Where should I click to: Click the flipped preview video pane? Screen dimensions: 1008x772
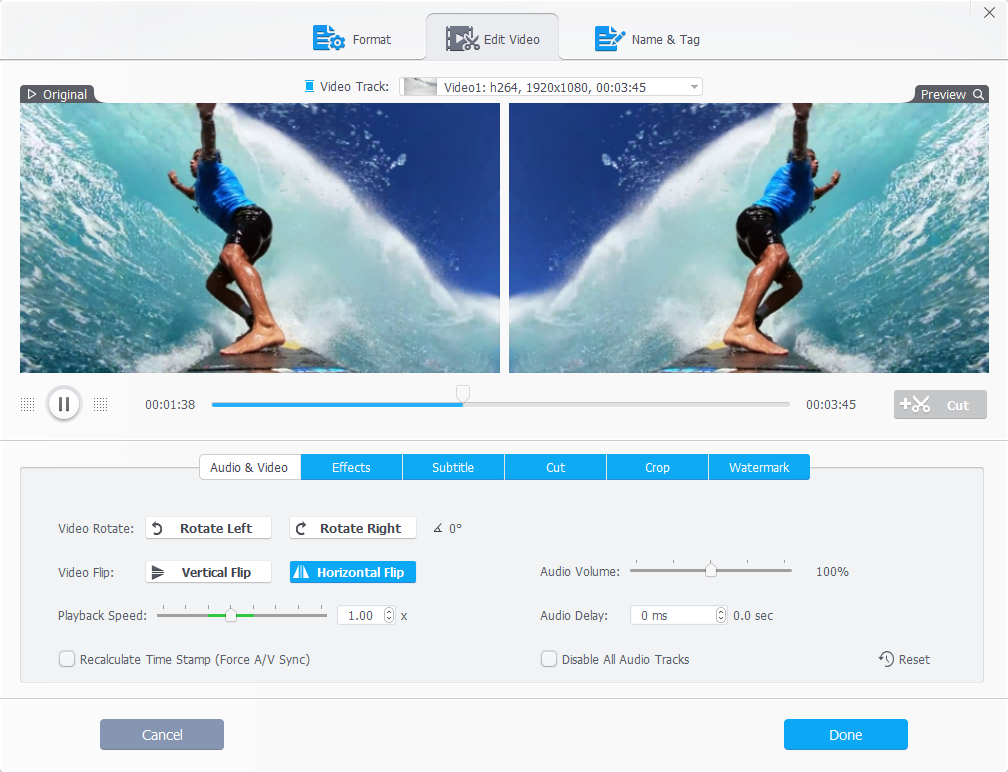tap(749, 238)
